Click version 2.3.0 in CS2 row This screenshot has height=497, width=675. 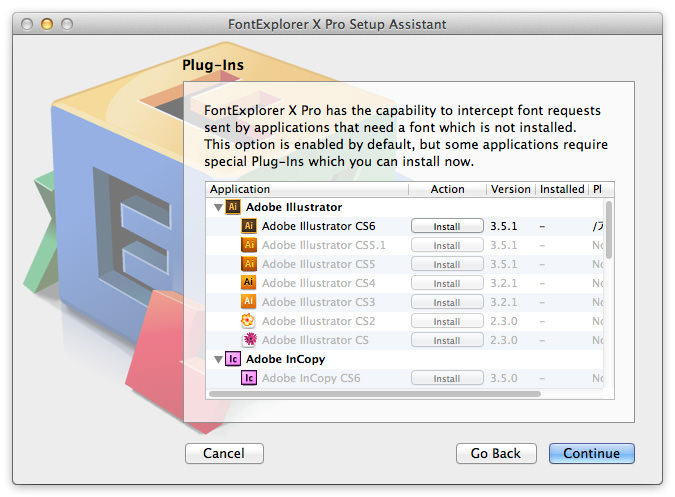504,321
